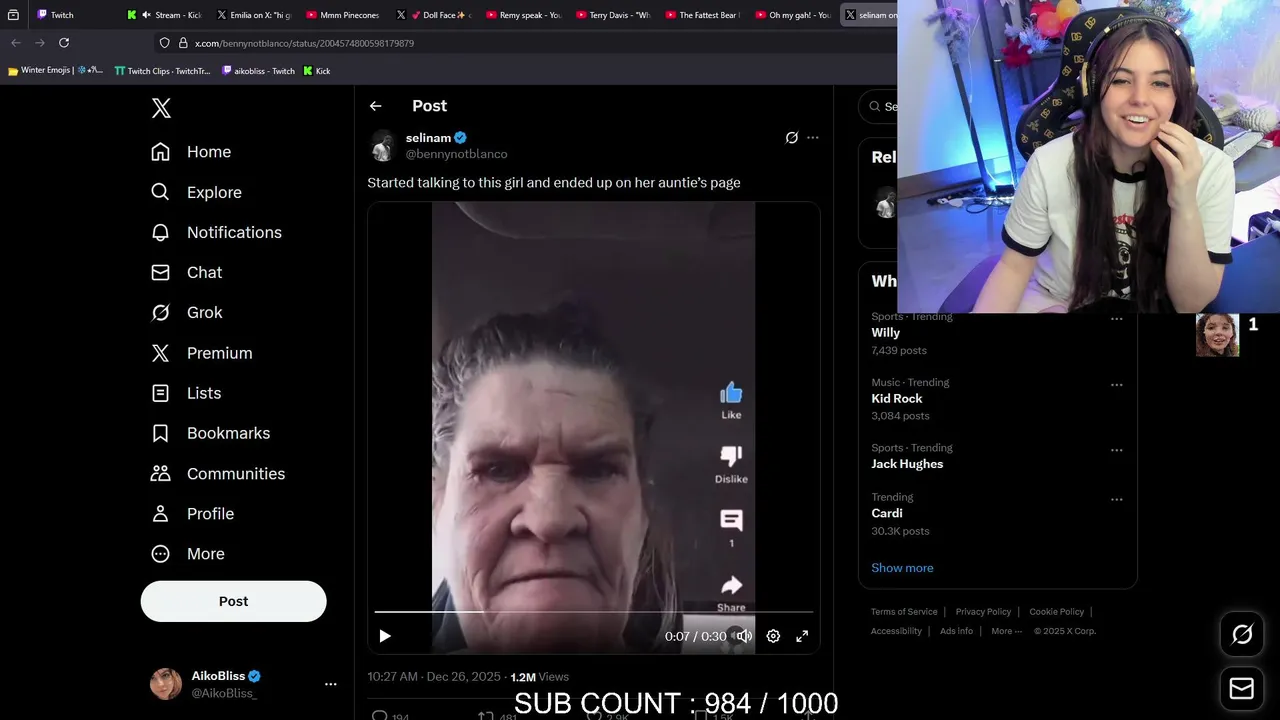Open the Willy trending topic
Screen dimensions: 1280x720
click(x=885, y=333)
